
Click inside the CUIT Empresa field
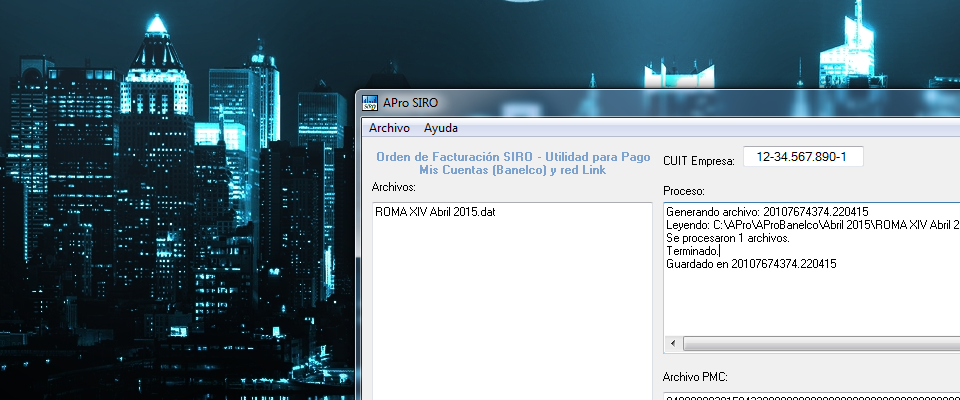(802, 158)
